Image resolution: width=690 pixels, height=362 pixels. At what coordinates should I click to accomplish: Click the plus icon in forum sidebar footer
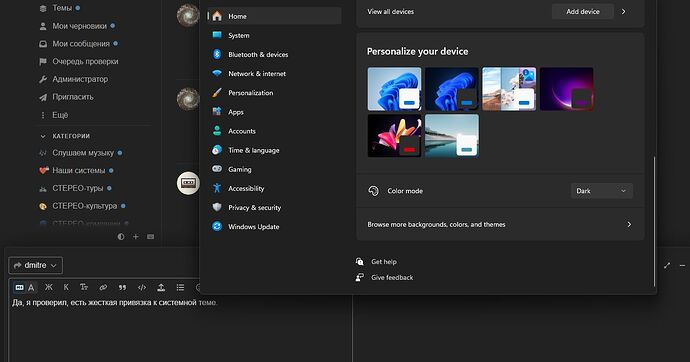pos(136,237)
